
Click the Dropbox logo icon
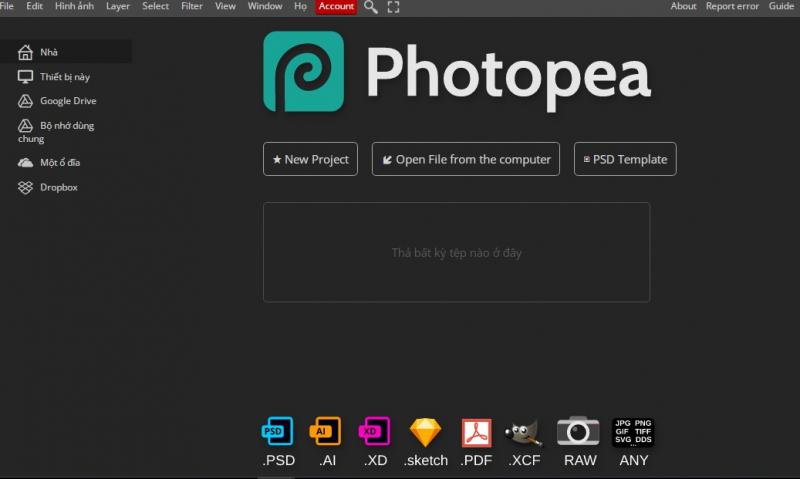tap(25, 187)
